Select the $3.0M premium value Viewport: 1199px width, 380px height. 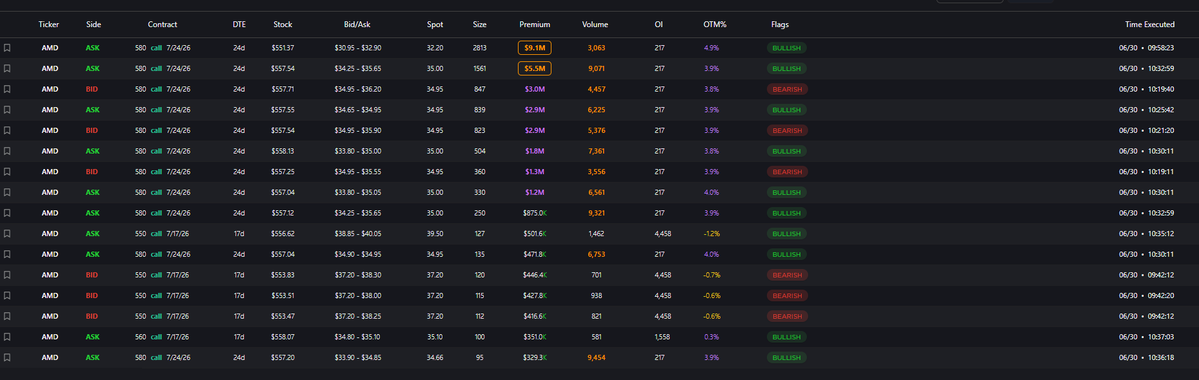(x=535, y=89)
